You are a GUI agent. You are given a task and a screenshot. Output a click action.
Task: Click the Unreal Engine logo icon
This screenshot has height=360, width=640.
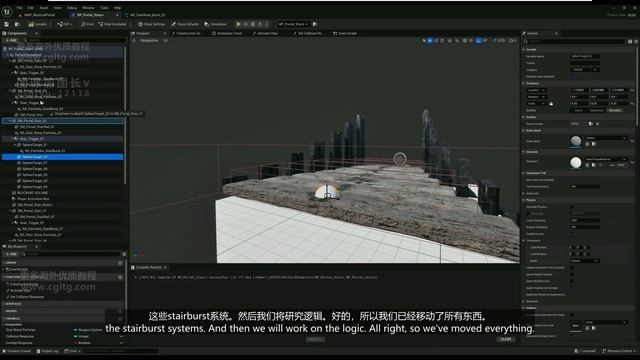[x=7, y=11]
